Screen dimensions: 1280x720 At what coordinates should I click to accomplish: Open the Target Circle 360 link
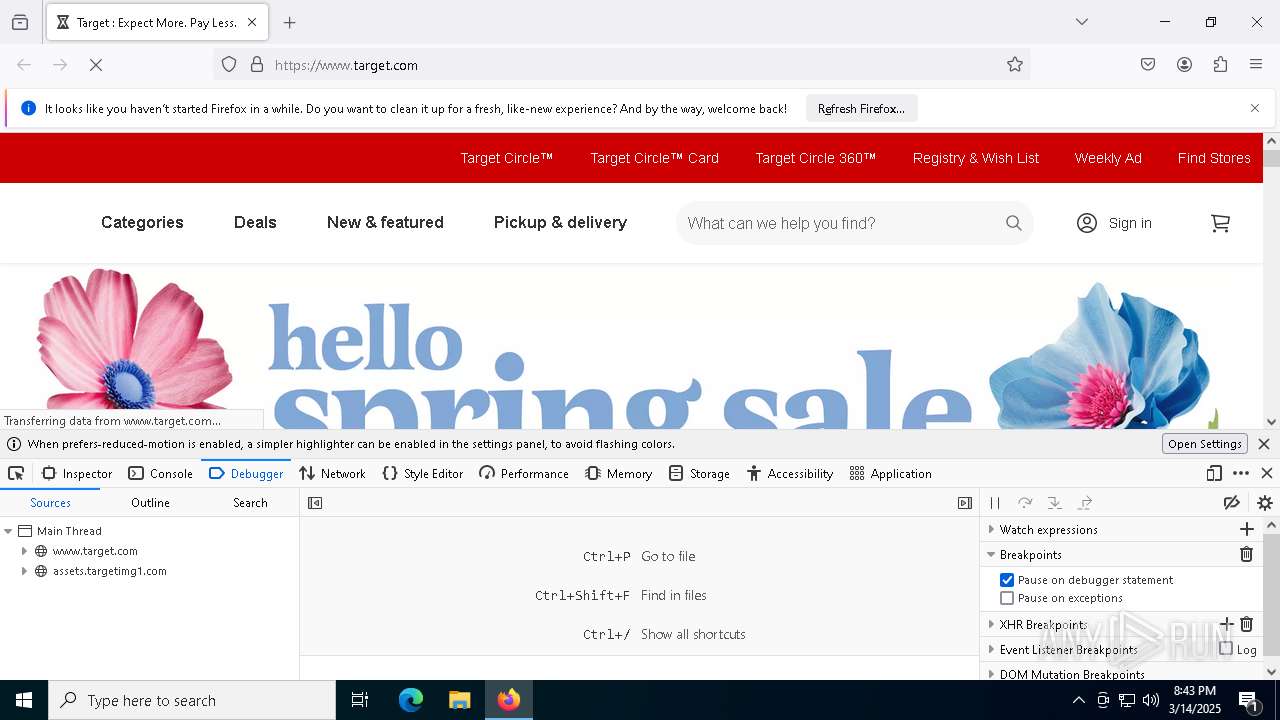tap(816, 158)
